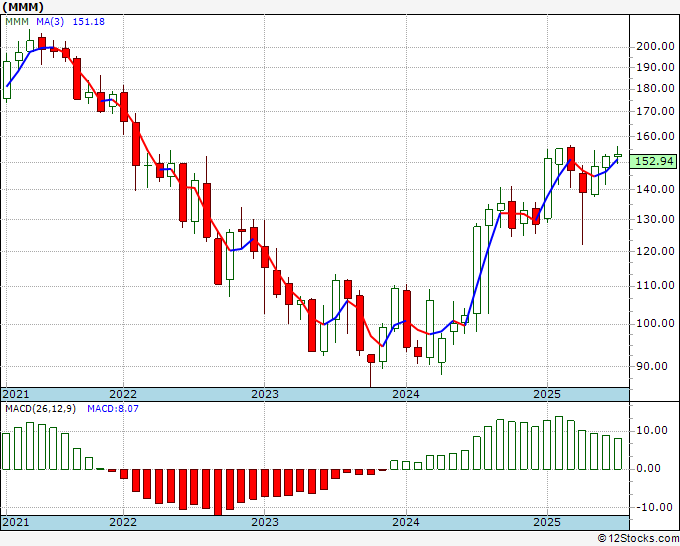Open the 12Stocks.com copyright link
Screen dimensions: 680x546
(638, 539)
